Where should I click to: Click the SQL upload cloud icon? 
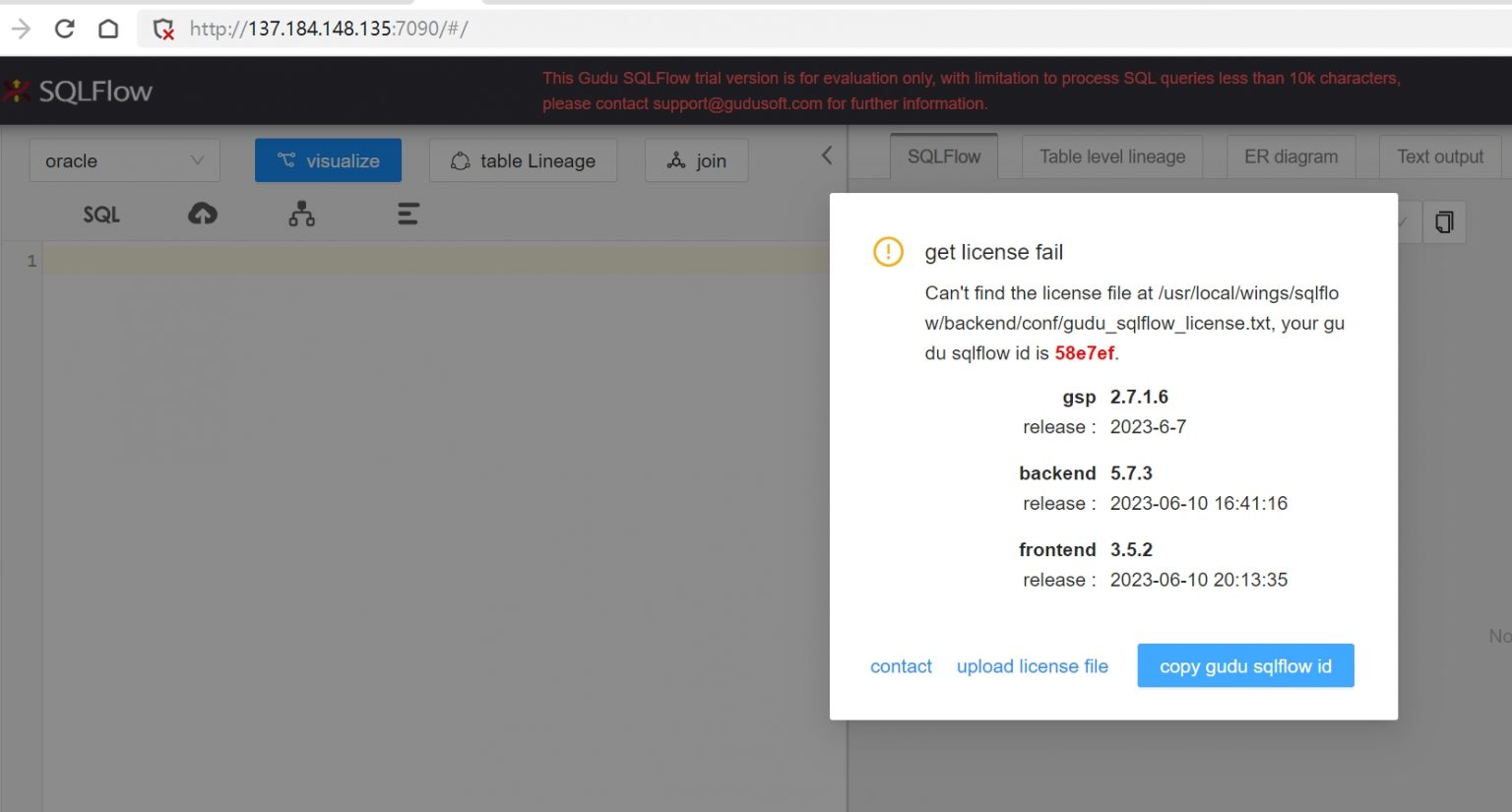point(202,213)
